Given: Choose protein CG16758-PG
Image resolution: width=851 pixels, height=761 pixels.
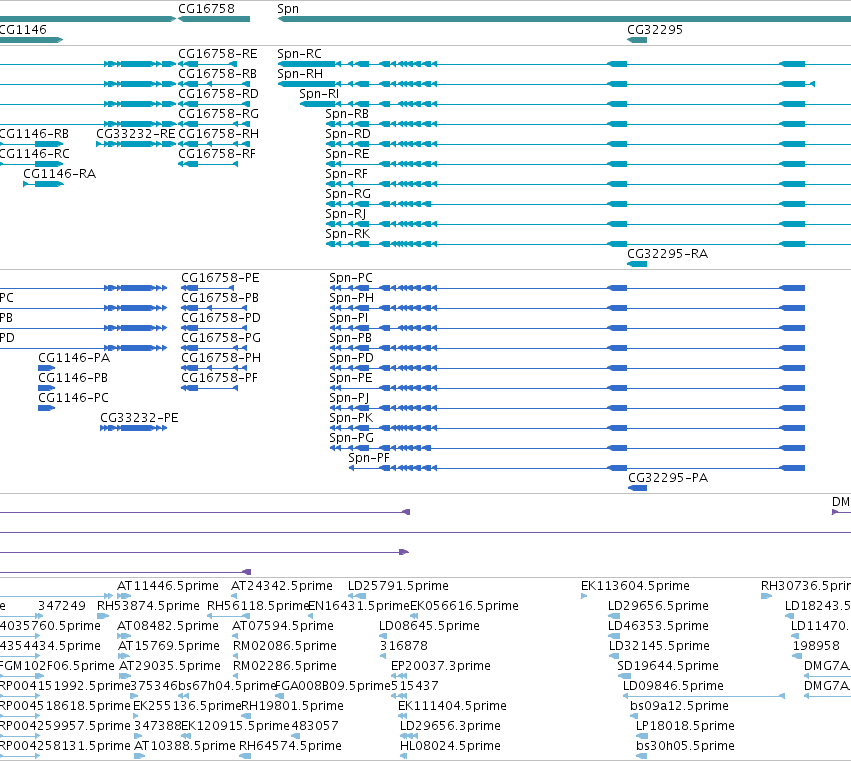Looking at the screenshot, I should tap(220, 338).
